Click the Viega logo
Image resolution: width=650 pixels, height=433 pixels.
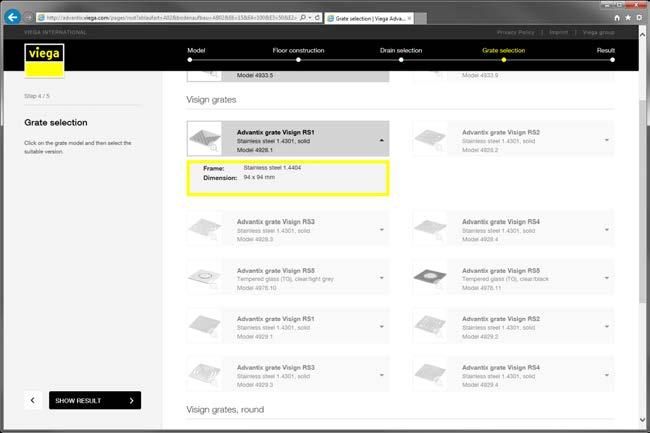point(44,60)
